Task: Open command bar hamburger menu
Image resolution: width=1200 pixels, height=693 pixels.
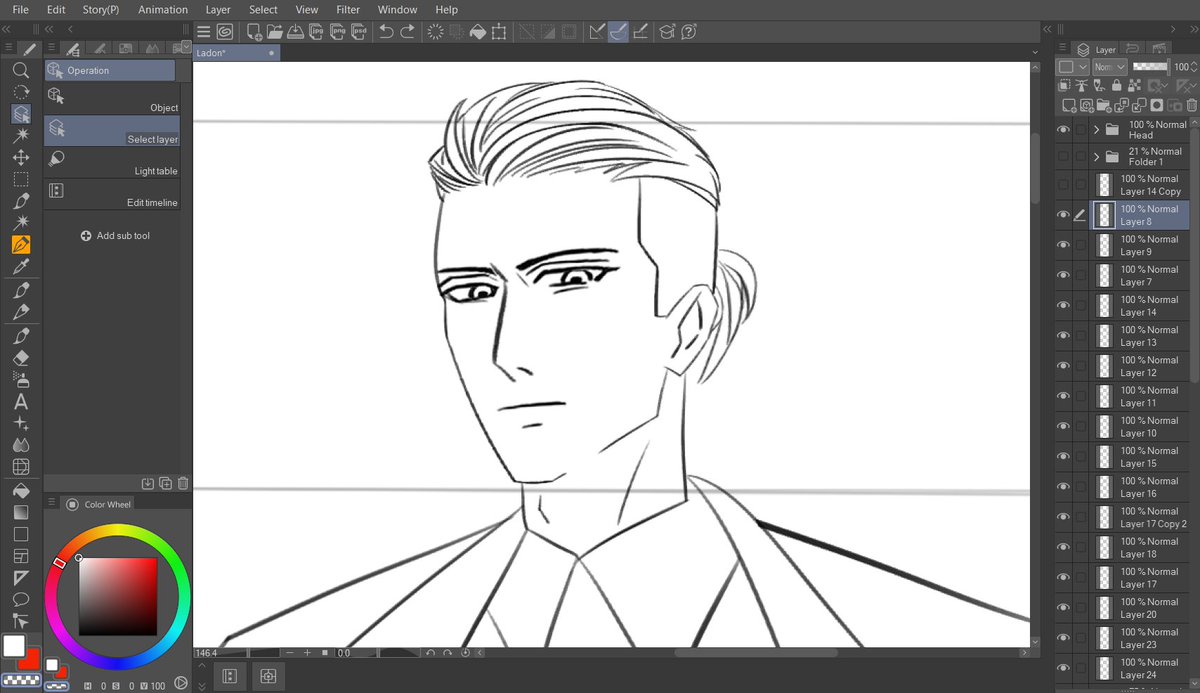Action: tap(203, 32)
